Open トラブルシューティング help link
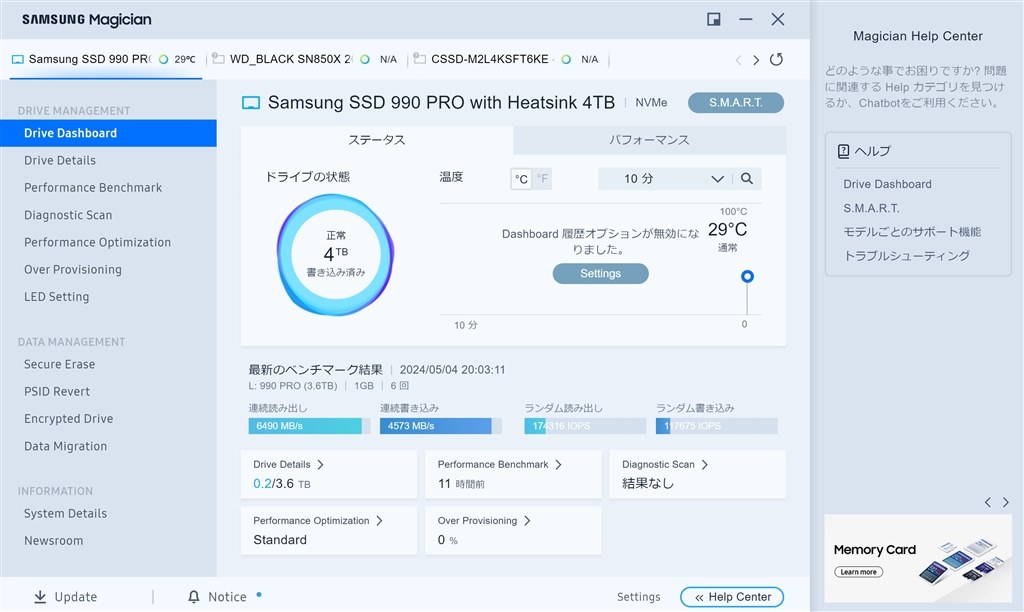Viewport: 1024px width, 612px height. [x=906, y=256]
